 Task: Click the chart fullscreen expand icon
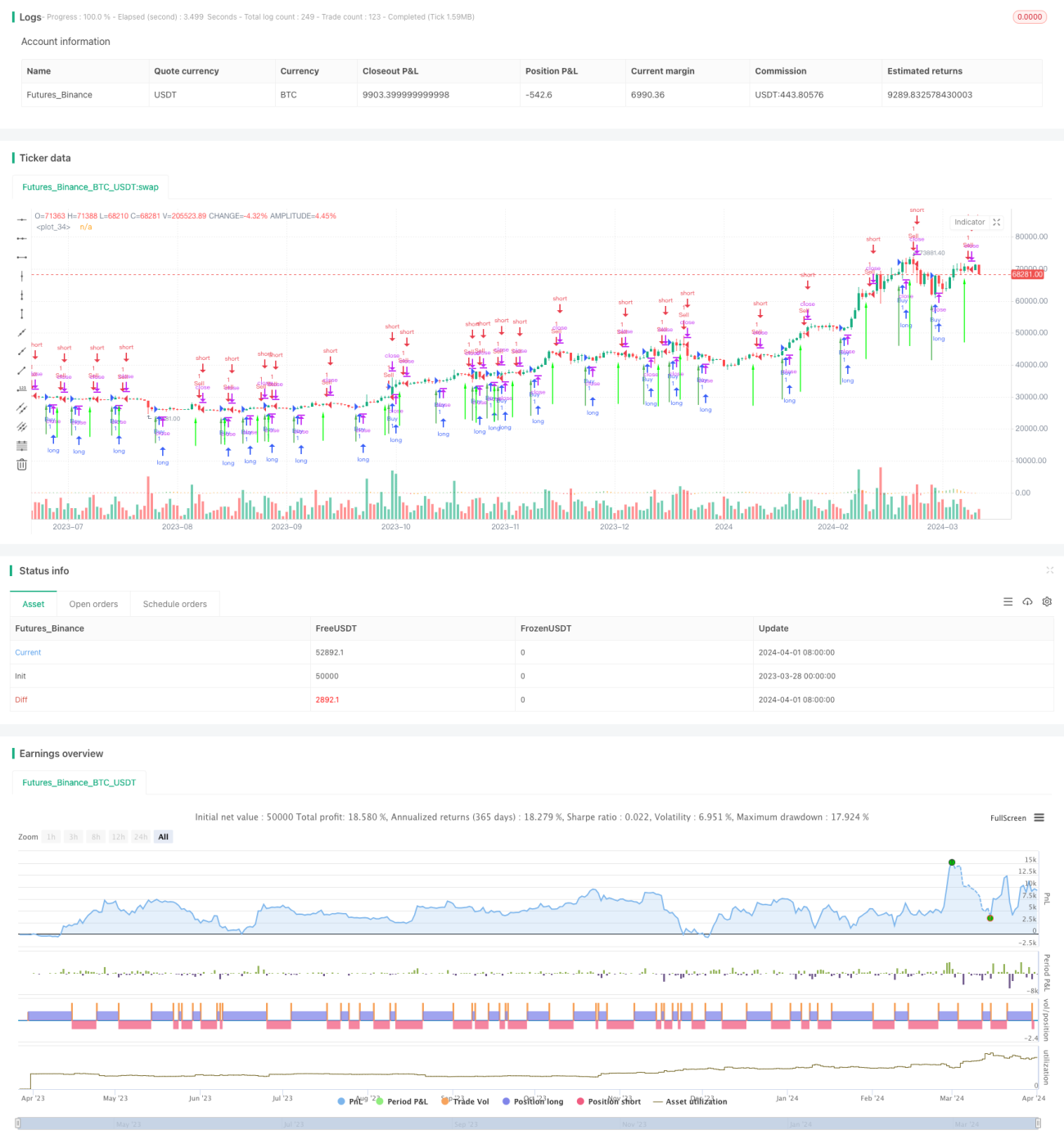click(996, 222)
